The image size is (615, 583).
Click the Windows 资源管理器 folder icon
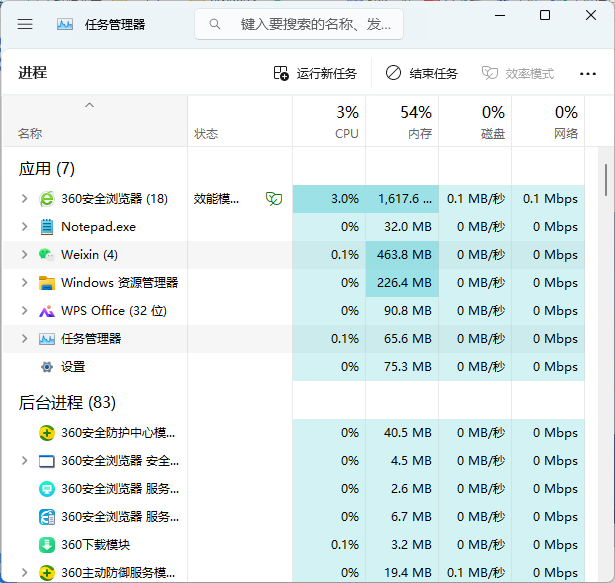[47, 283]
